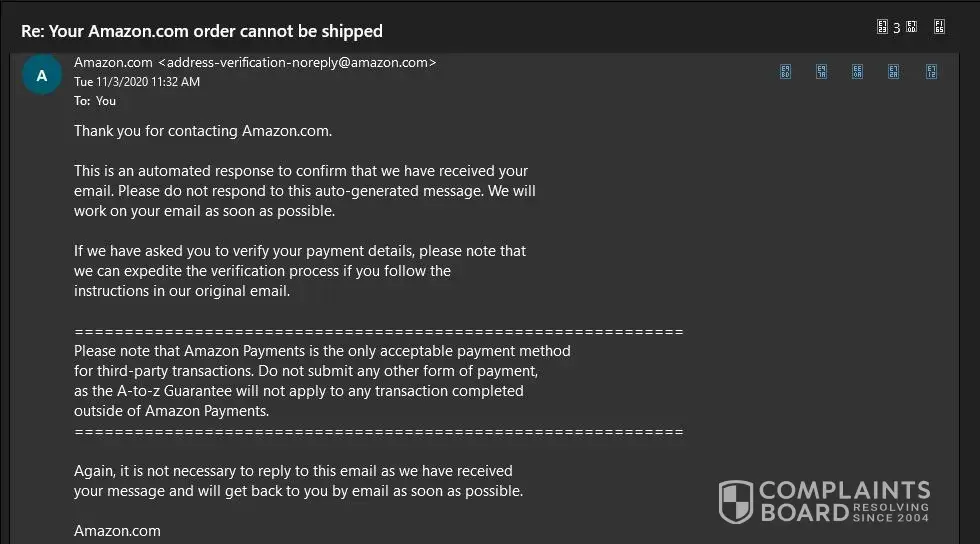980x544 pixels.
Task: Expand attachments with the E70D chevron
Action: pos(911,27)
